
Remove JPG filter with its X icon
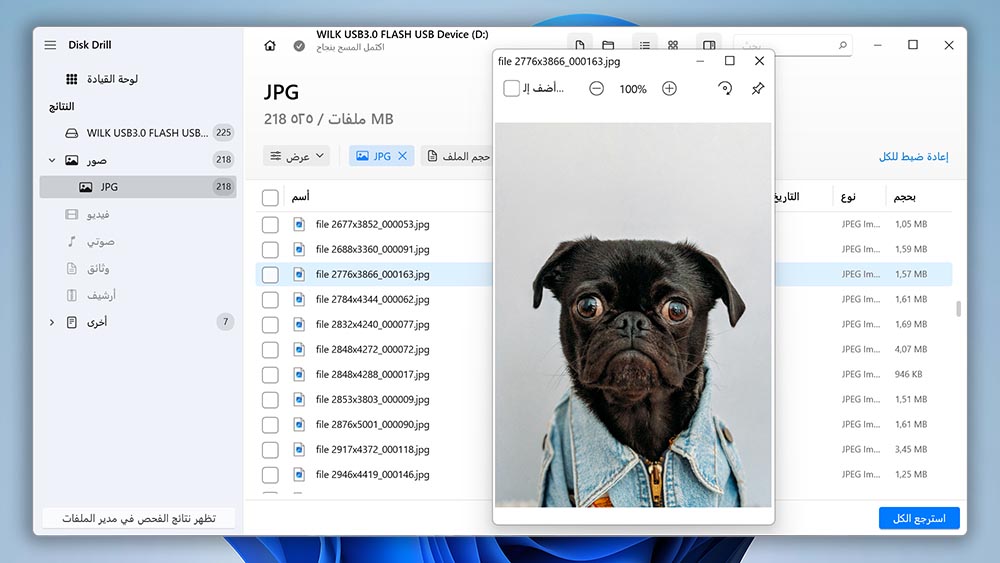[x=402, y=156]
